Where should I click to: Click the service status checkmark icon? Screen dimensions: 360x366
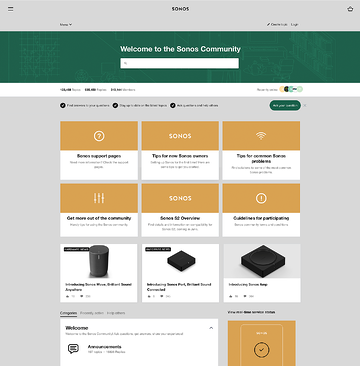262,350
